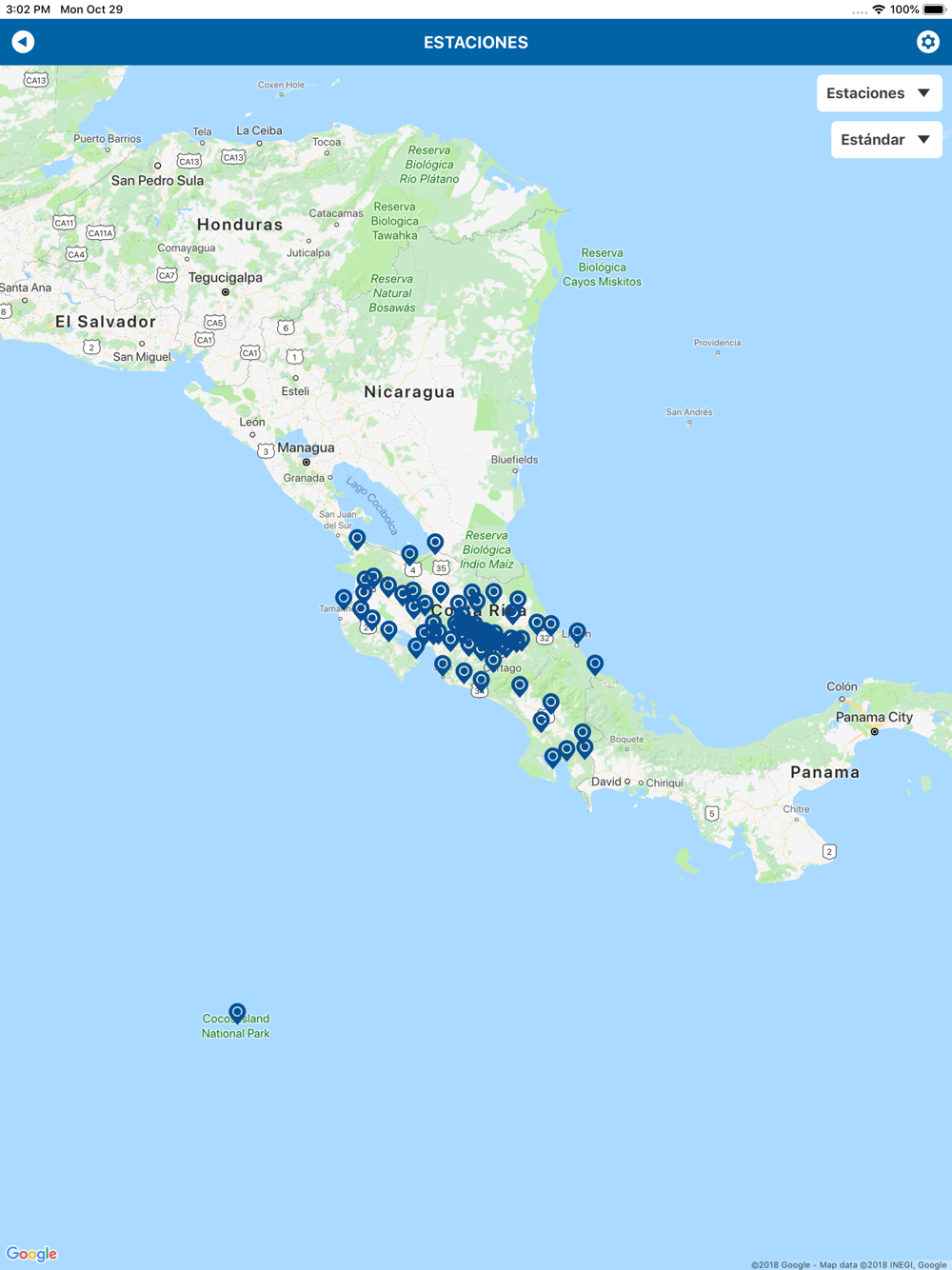Click the Managua city label
952x1270 pixels.
click(306, 447)
